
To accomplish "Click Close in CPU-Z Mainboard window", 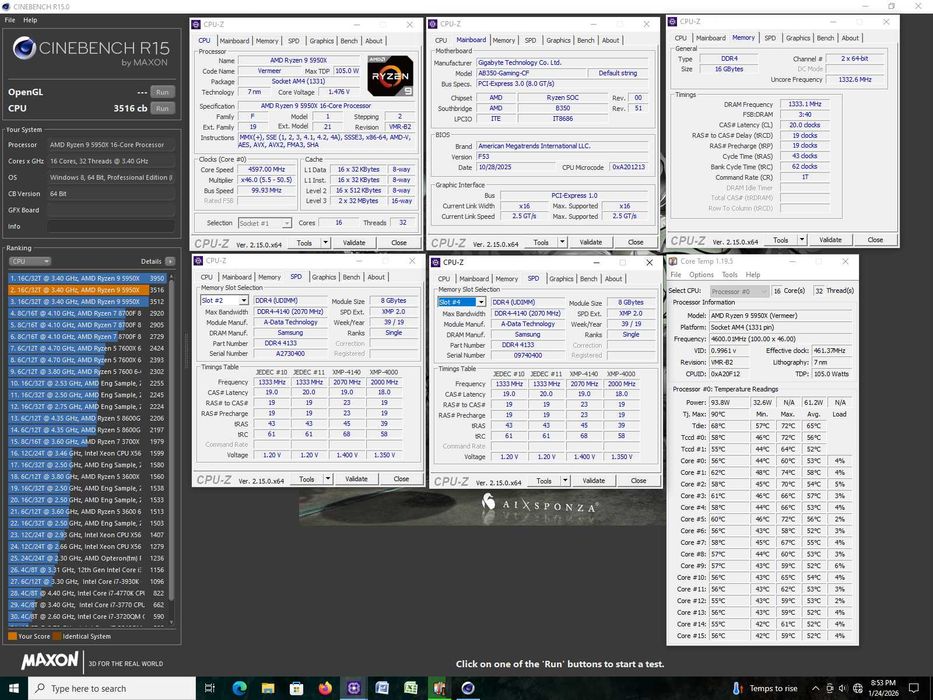I will [635, 242].
